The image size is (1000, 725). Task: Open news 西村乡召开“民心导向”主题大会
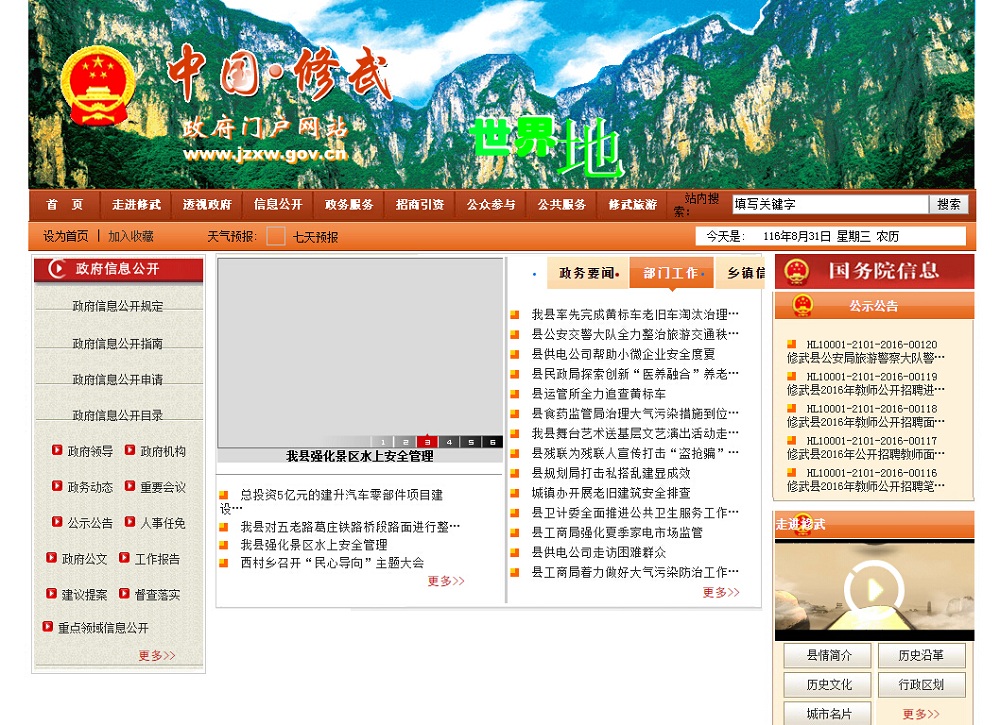(332, 562)
